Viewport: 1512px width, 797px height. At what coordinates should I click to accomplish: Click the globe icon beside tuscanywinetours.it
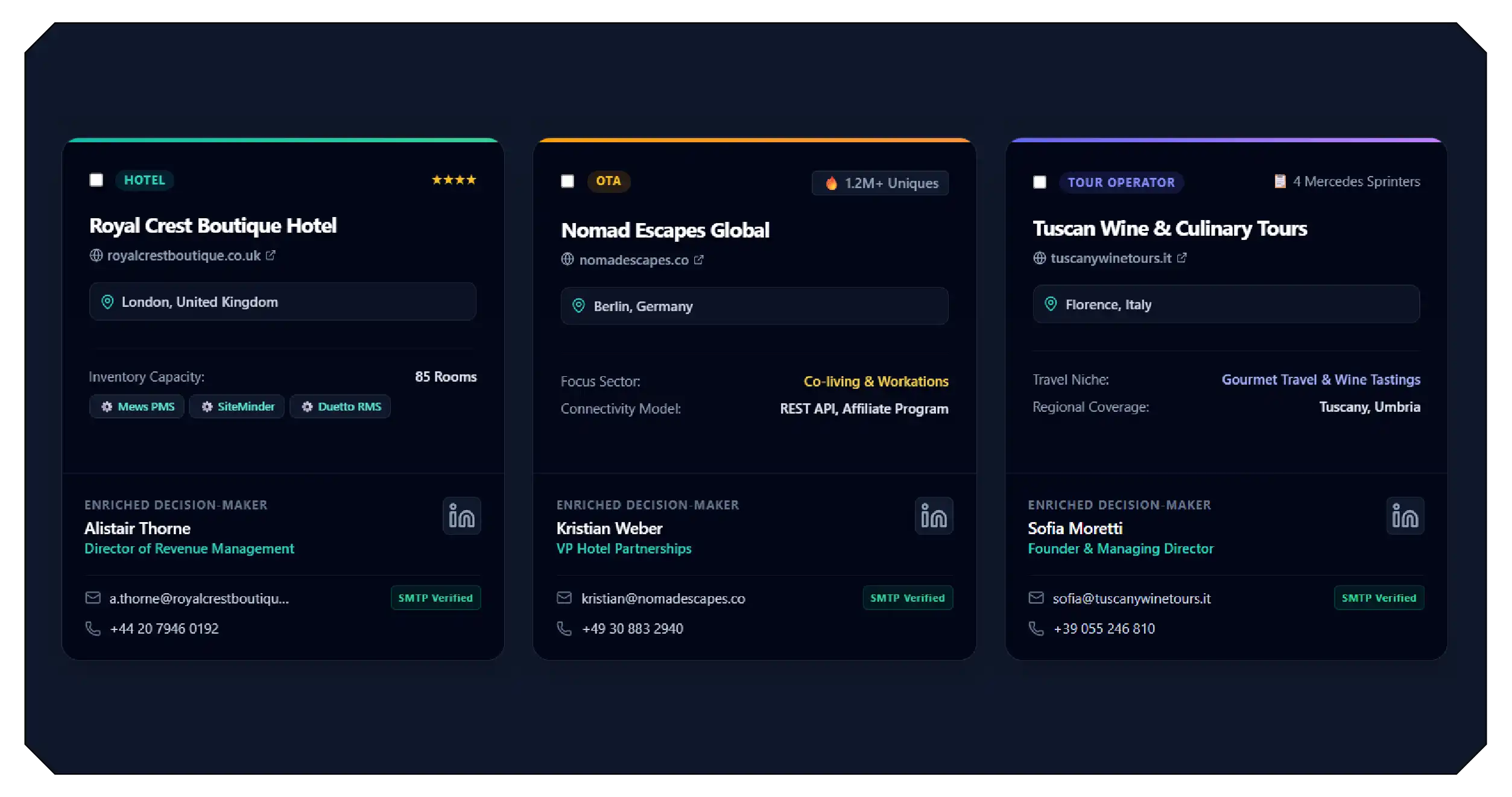pos(1040,258)
